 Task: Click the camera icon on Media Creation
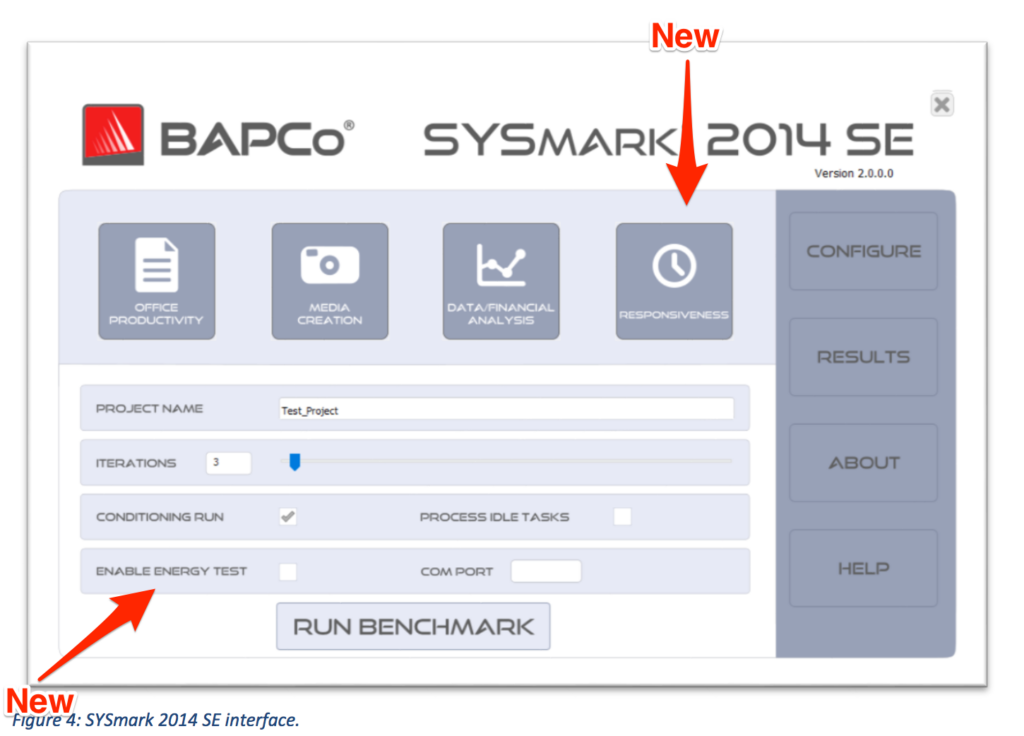(330, 267)
